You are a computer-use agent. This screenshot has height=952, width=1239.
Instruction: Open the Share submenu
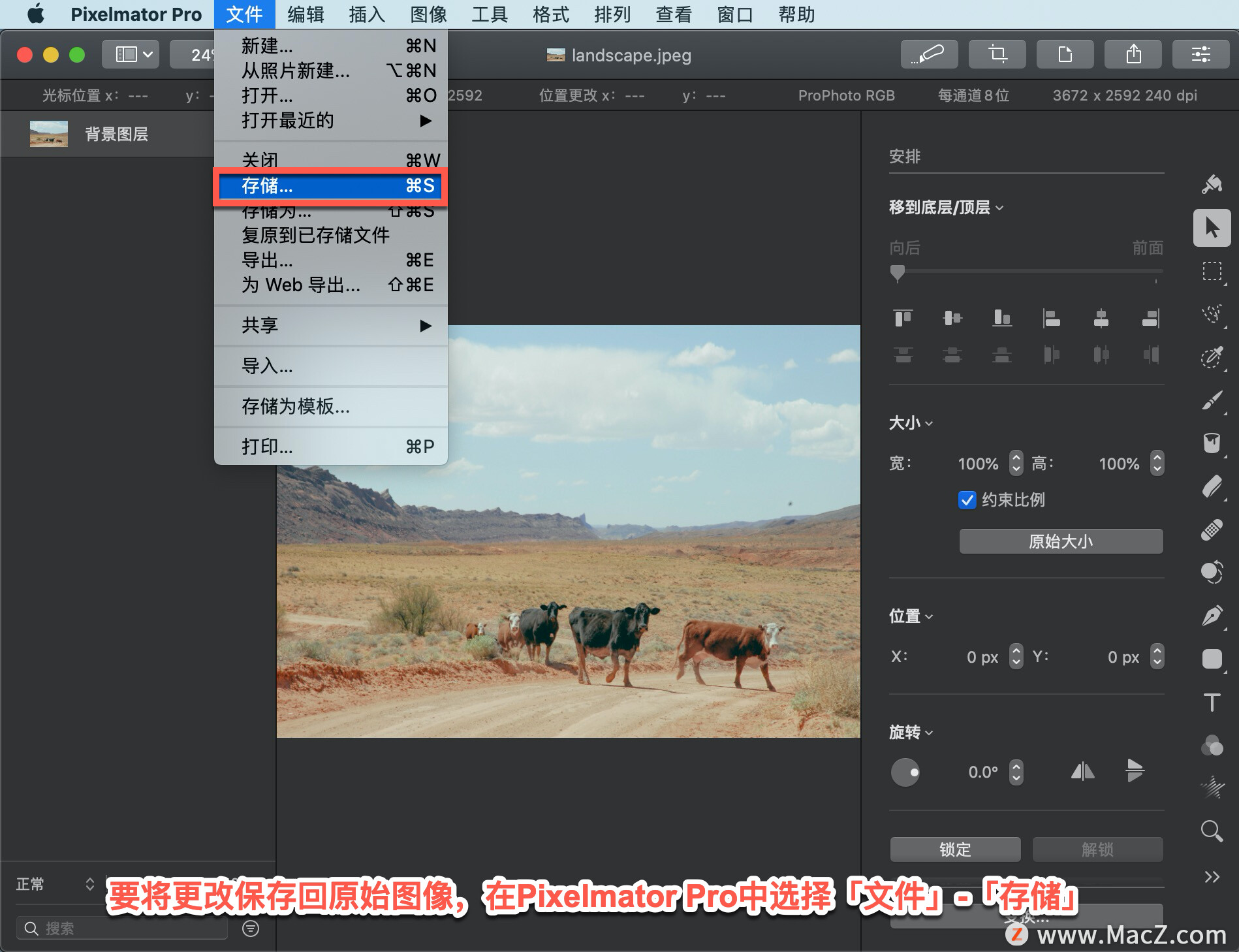click(331, 325)
